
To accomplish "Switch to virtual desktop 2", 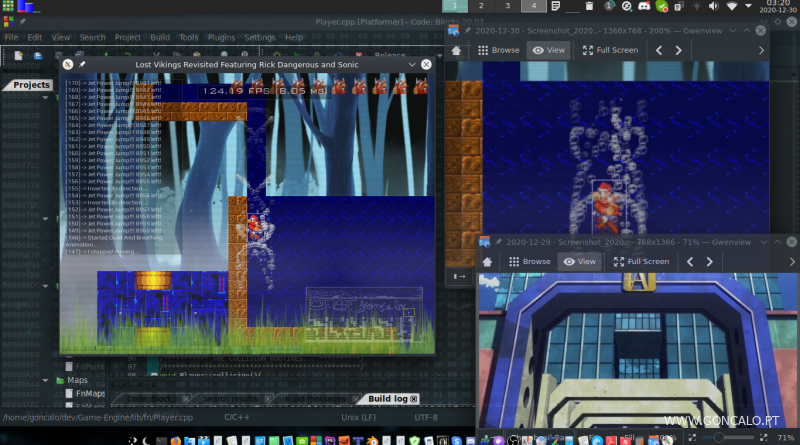I will 481,6.
